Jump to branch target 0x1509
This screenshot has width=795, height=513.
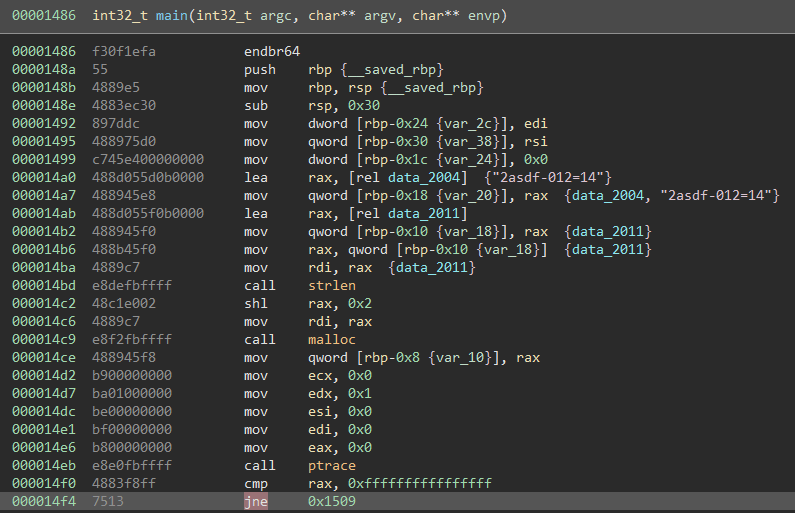332,501
